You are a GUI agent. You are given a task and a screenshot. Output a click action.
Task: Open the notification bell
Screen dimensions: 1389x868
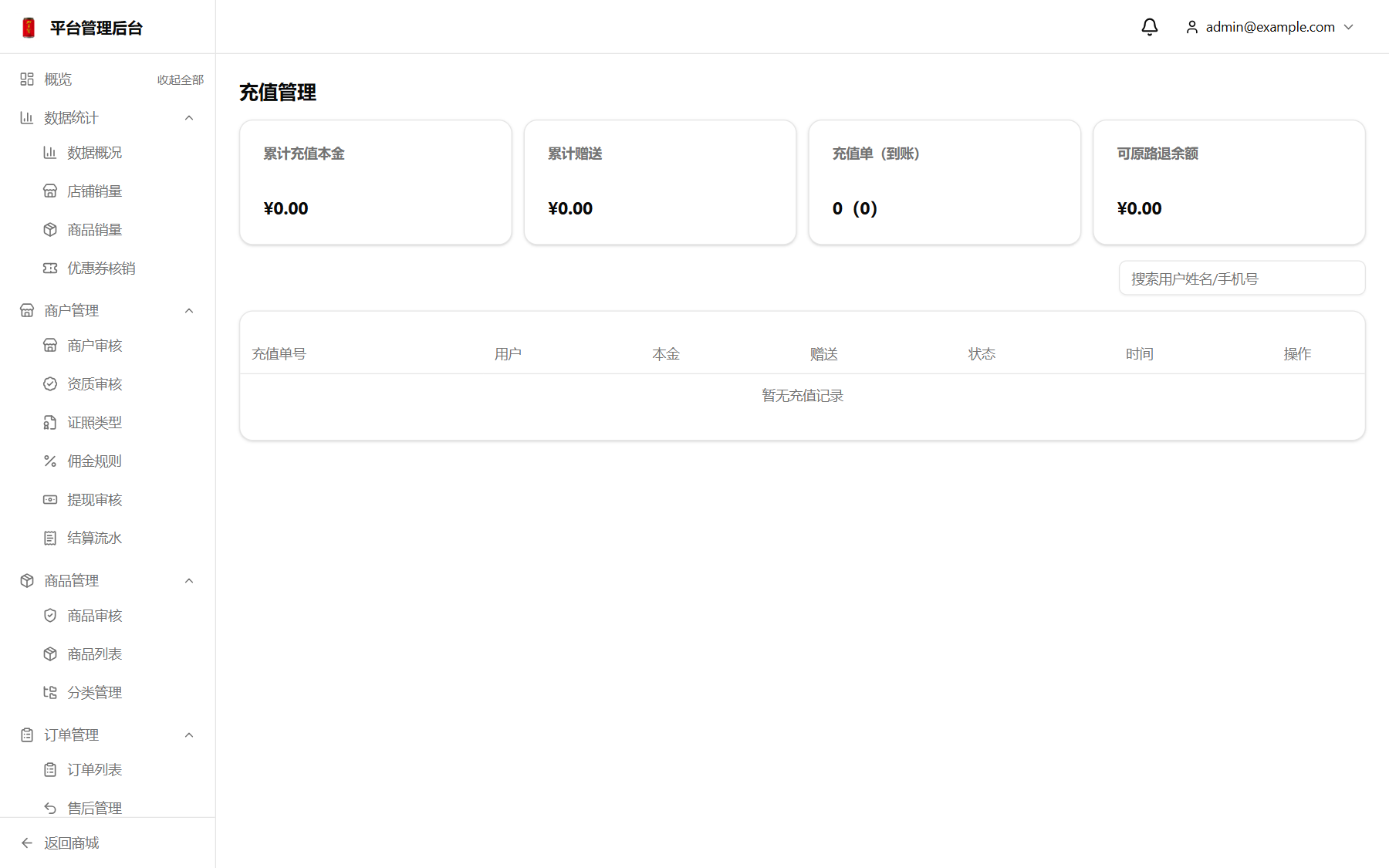pyautogui.click(x=1150, y=27)
